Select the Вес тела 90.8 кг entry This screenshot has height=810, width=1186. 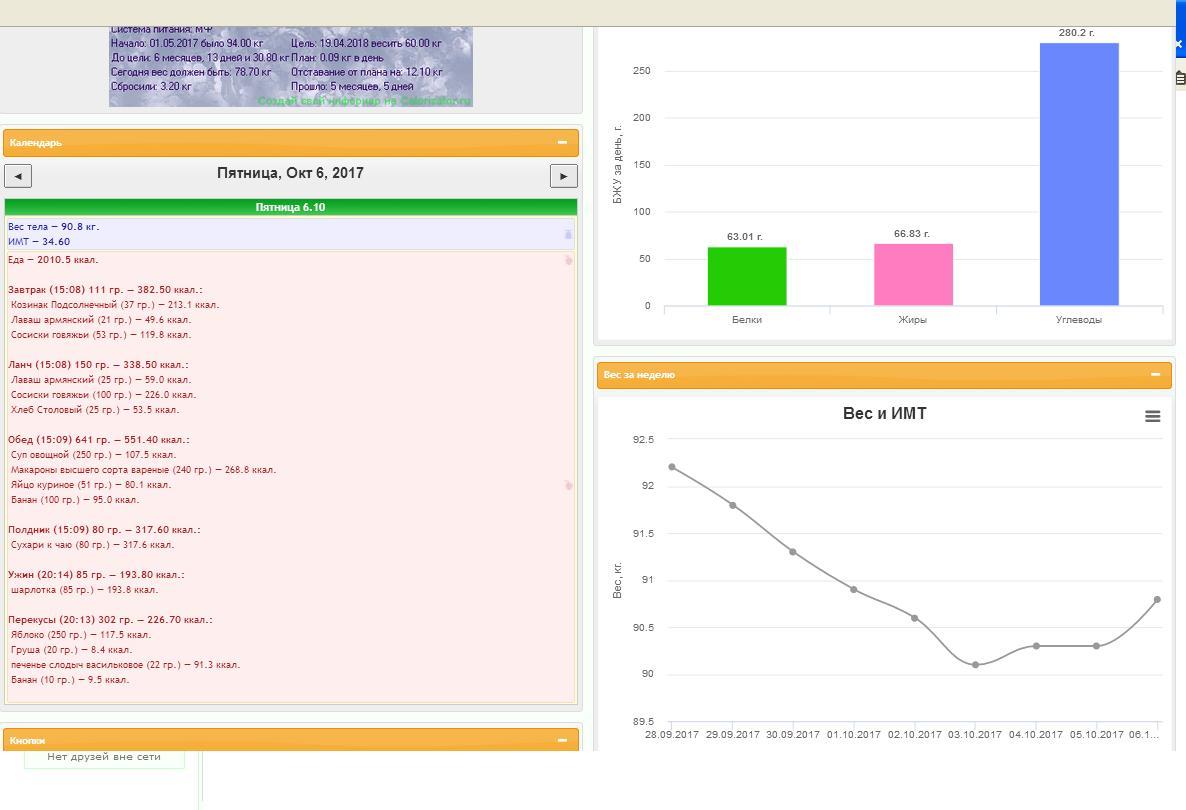[x=54, y=227]
